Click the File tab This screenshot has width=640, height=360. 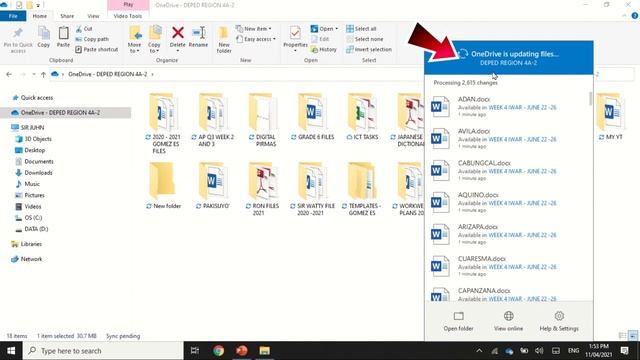point(13,16)
